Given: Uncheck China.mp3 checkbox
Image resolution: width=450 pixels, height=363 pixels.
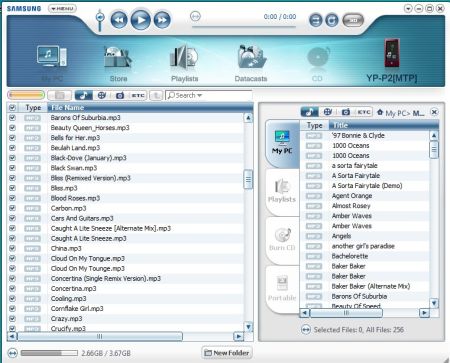Looking at the screenshot, I should [x=12, y=248].
